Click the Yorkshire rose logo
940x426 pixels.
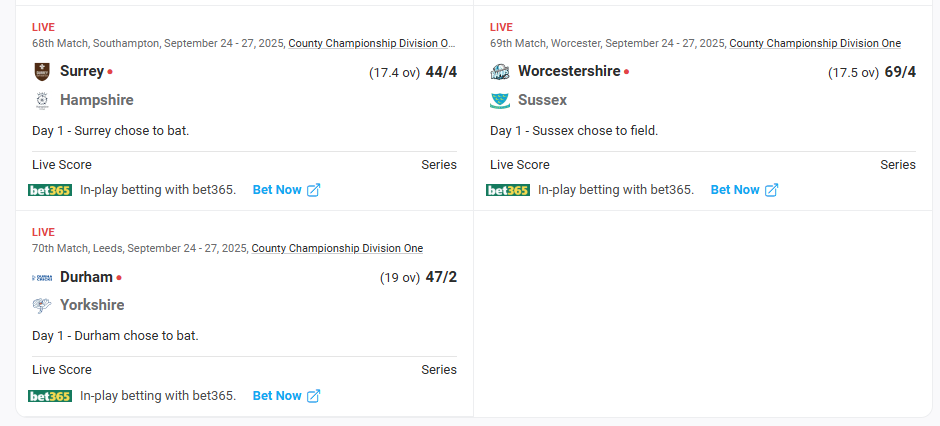coord(42,306)
